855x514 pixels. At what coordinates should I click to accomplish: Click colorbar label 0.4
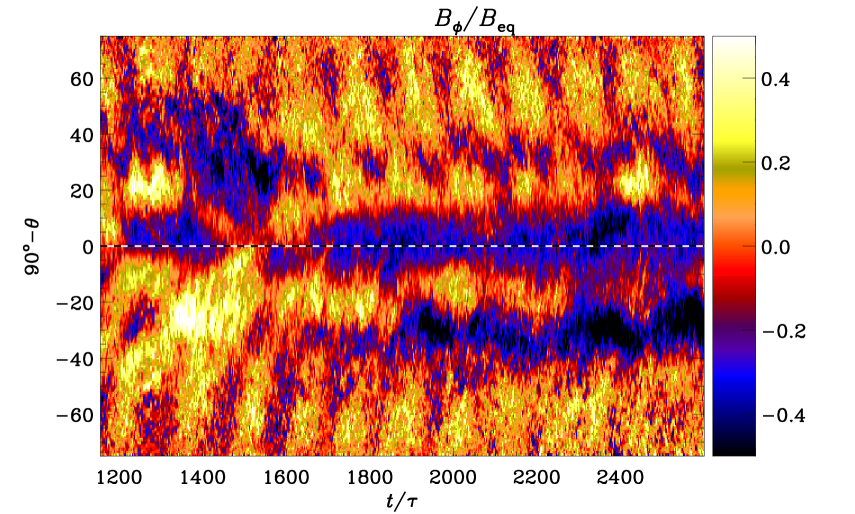tap(775, 80)
